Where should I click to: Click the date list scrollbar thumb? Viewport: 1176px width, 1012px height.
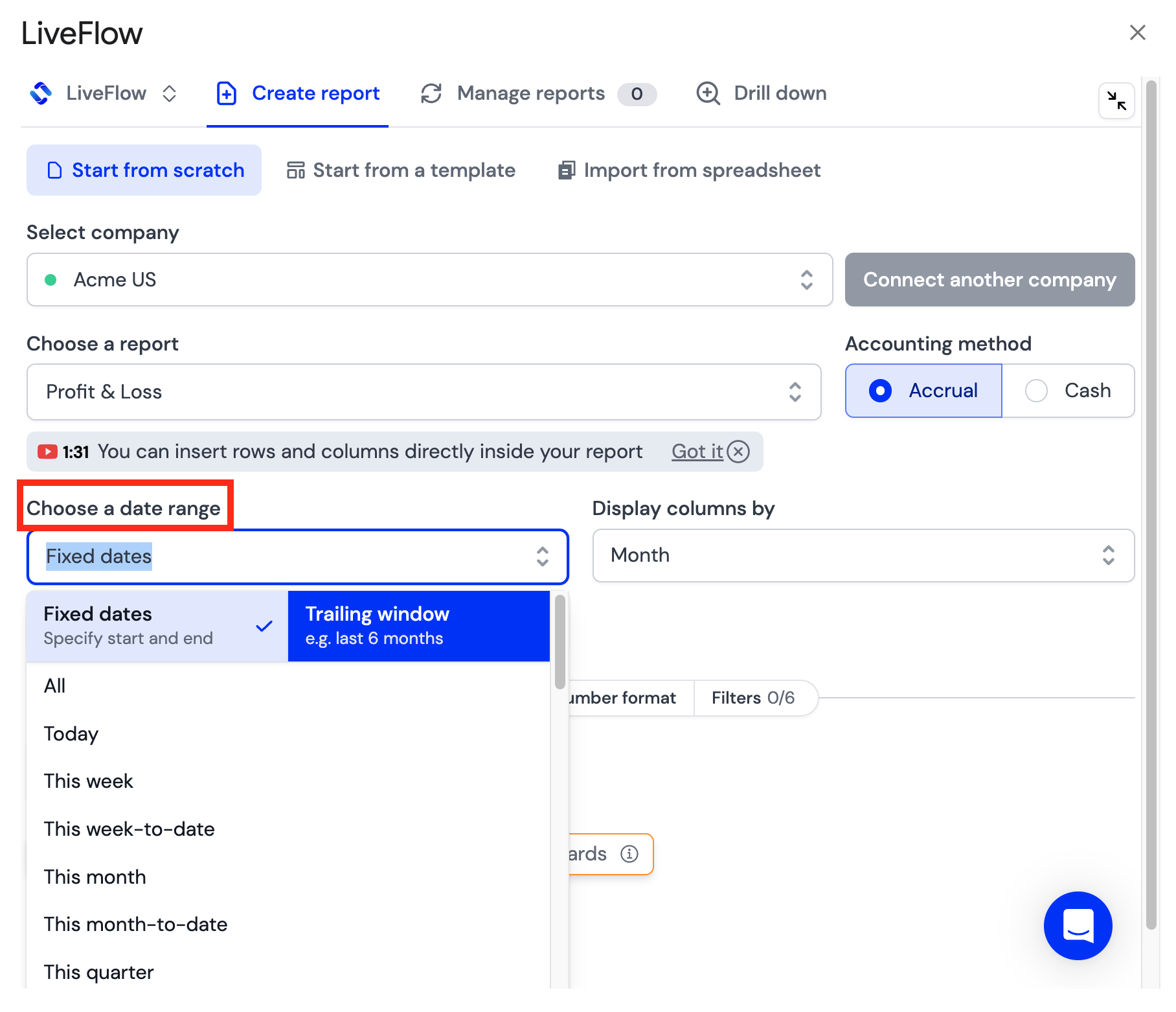[560, 643]
